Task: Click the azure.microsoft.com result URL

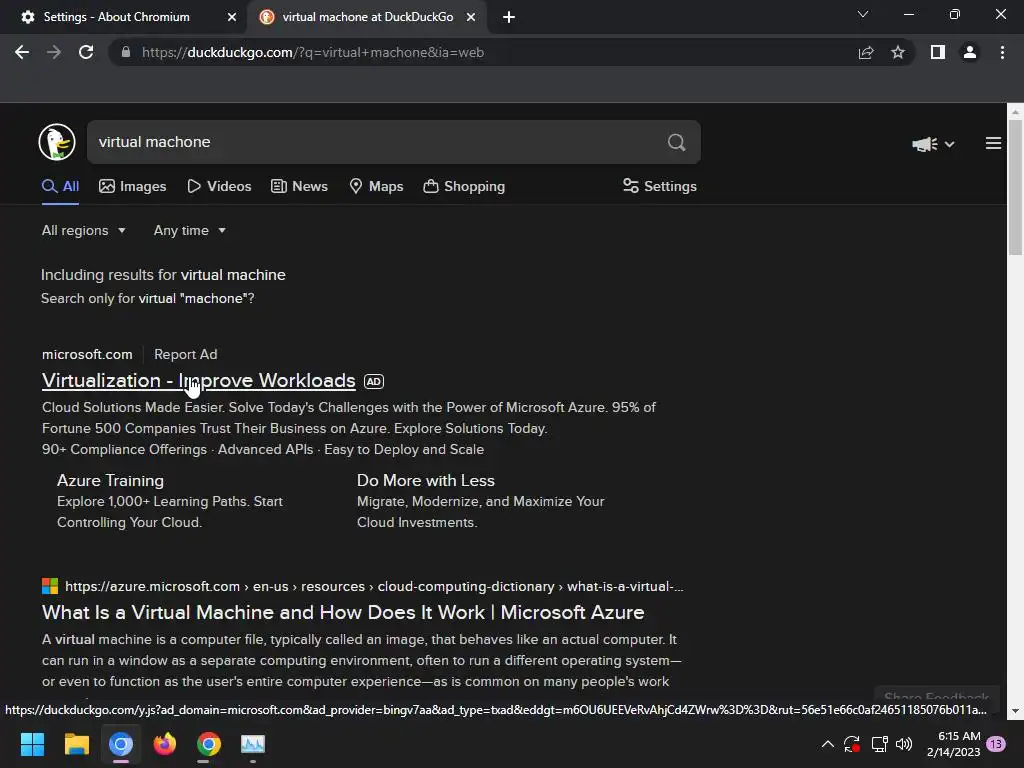Action: [x=374, y=586]
